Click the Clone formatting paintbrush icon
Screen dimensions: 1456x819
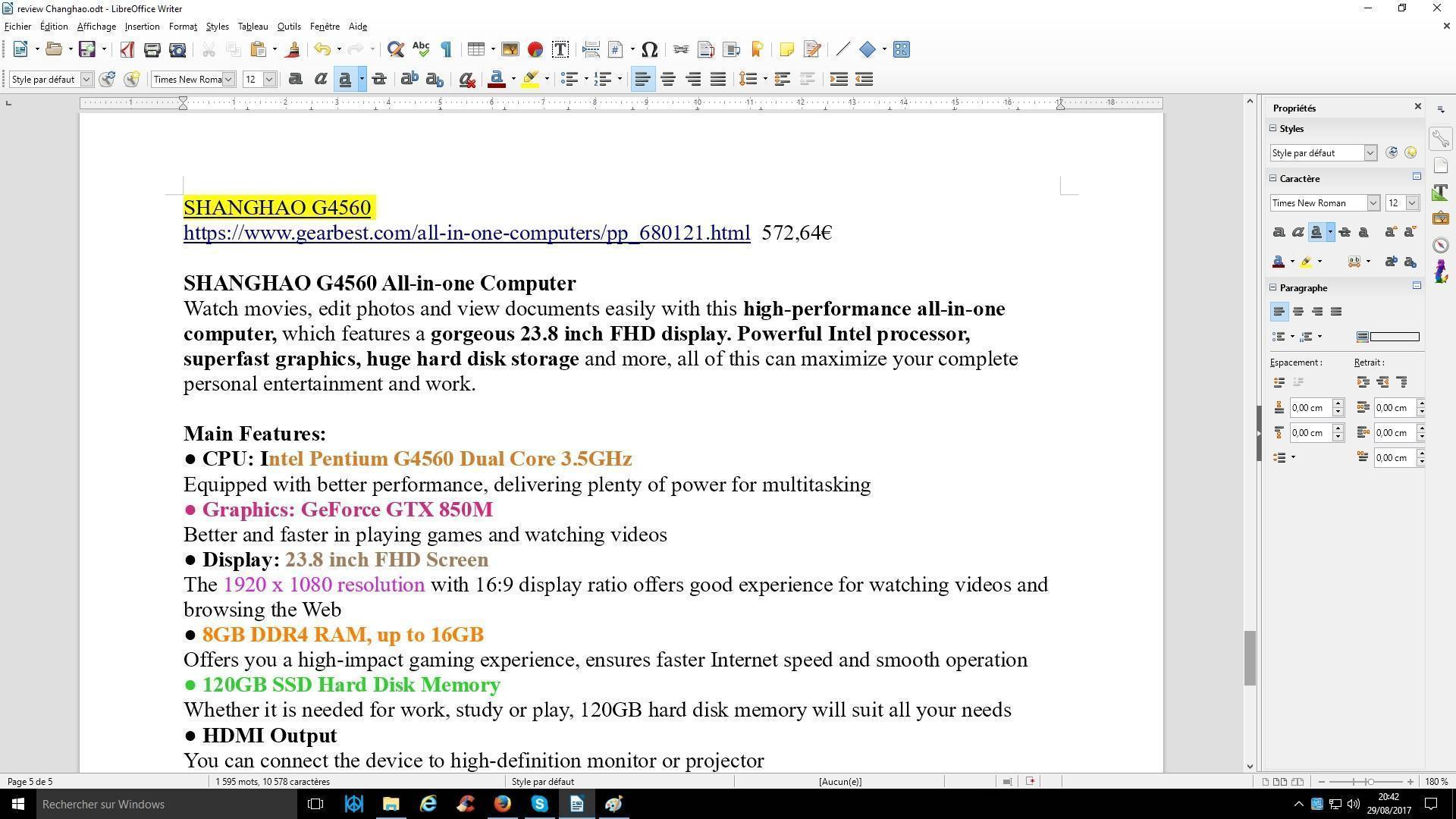293,50
